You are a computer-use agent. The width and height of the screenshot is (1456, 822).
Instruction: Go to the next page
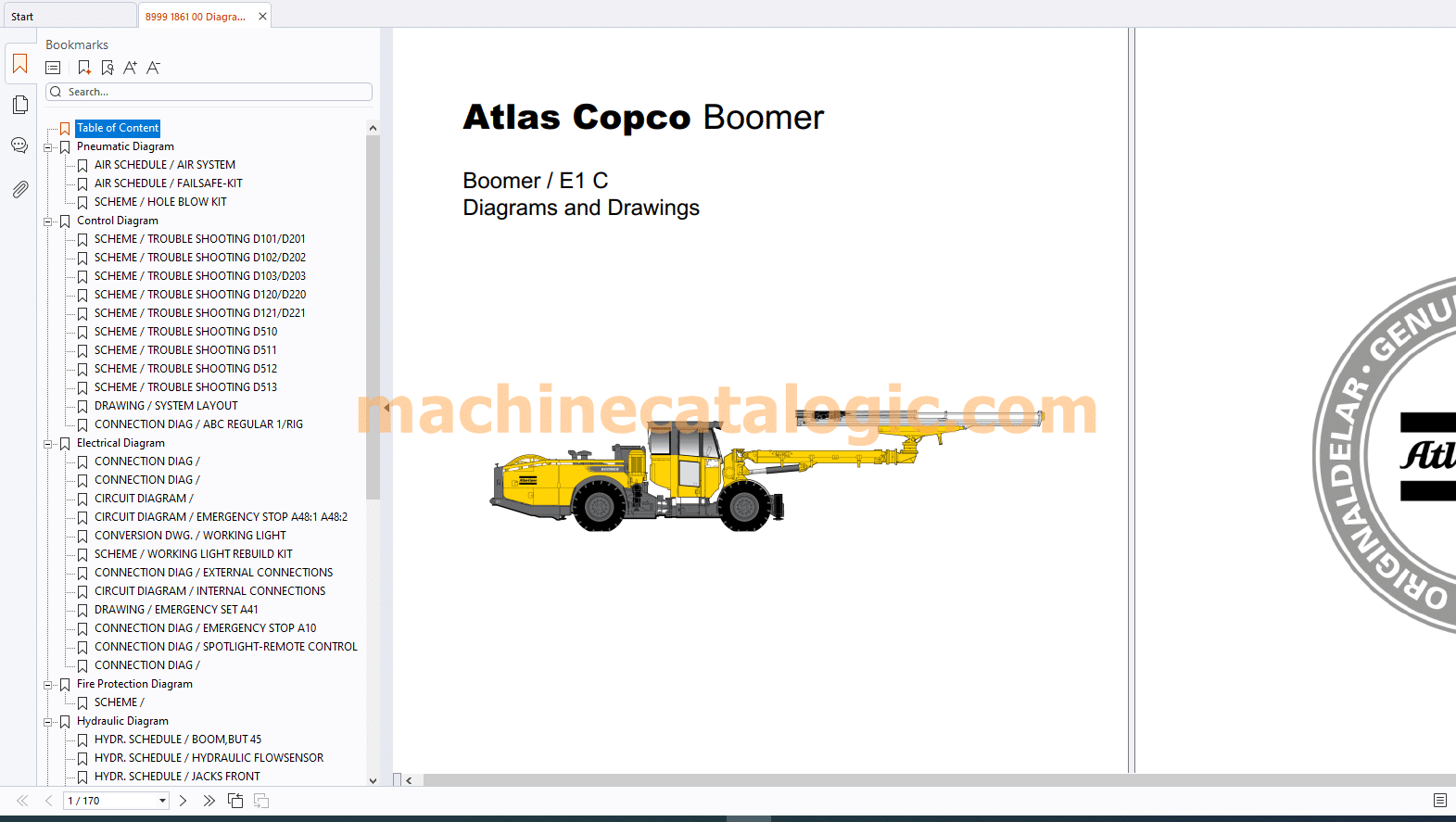click(183, 801)
